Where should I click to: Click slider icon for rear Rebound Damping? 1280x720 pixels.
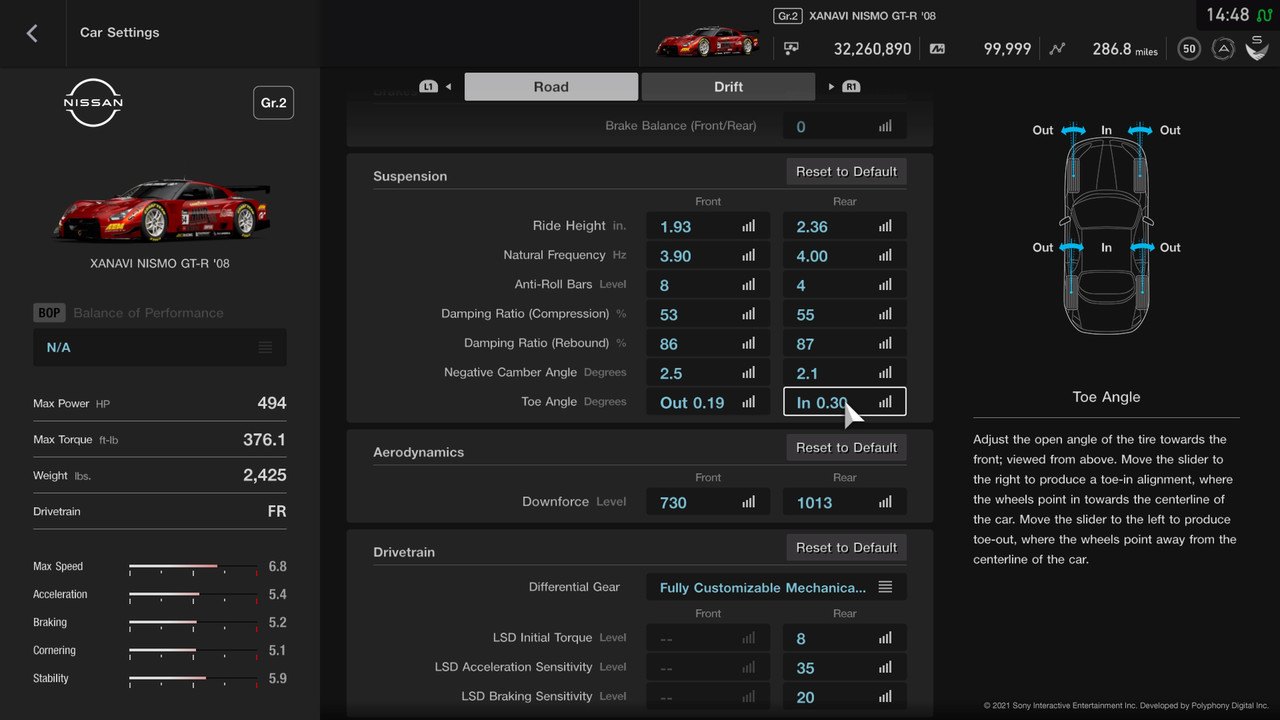[x=885, y=343]
